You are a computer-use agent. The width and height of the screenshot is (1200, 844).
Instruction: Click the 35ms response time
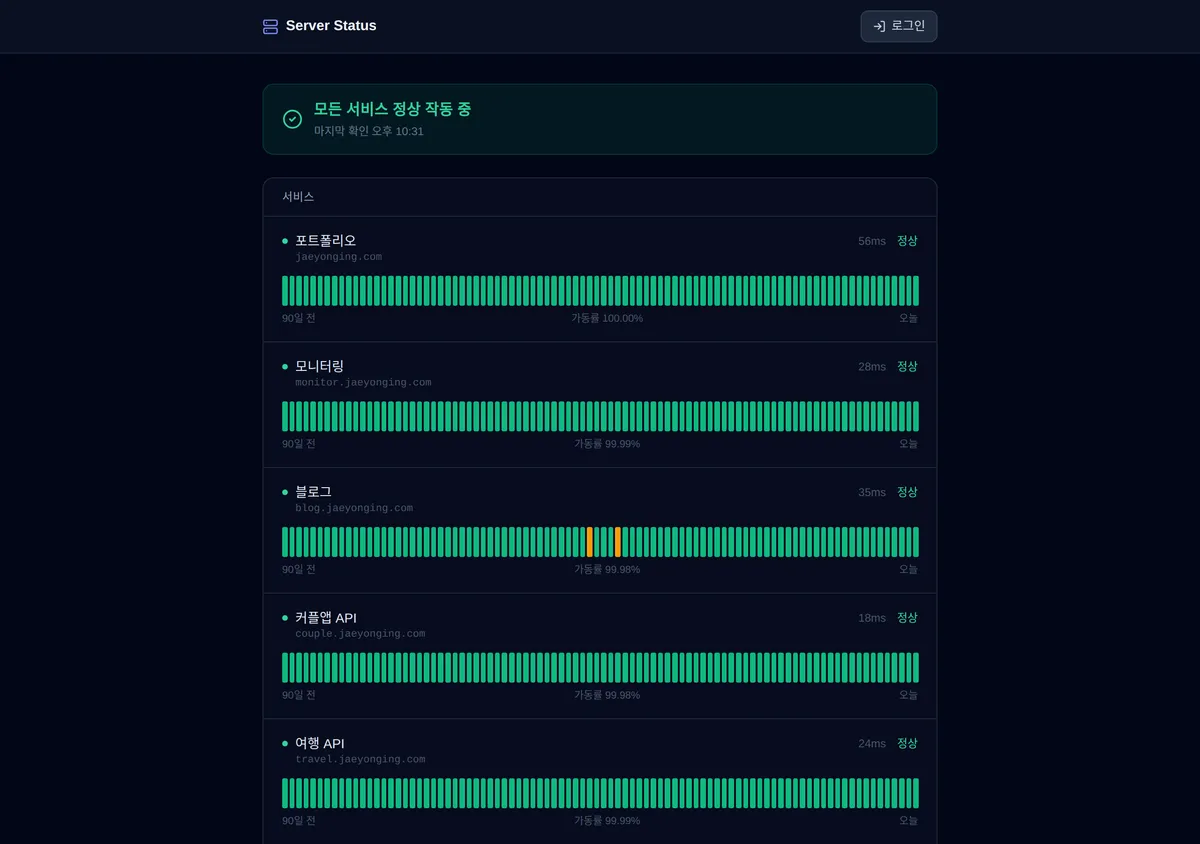(872, 493)
